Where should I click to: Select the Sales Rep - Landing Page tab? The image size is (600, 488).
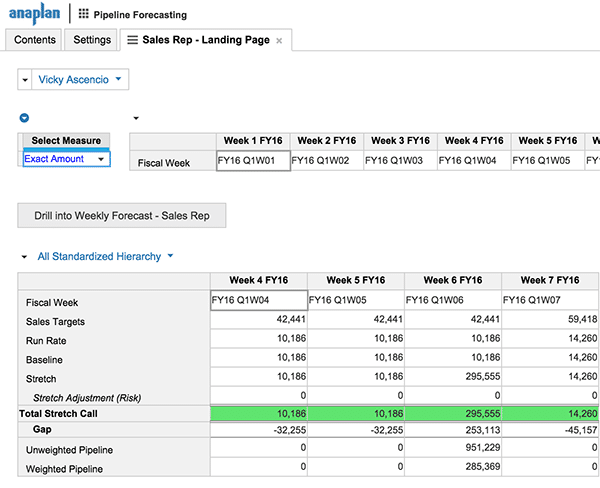click(x=206, y=40)
